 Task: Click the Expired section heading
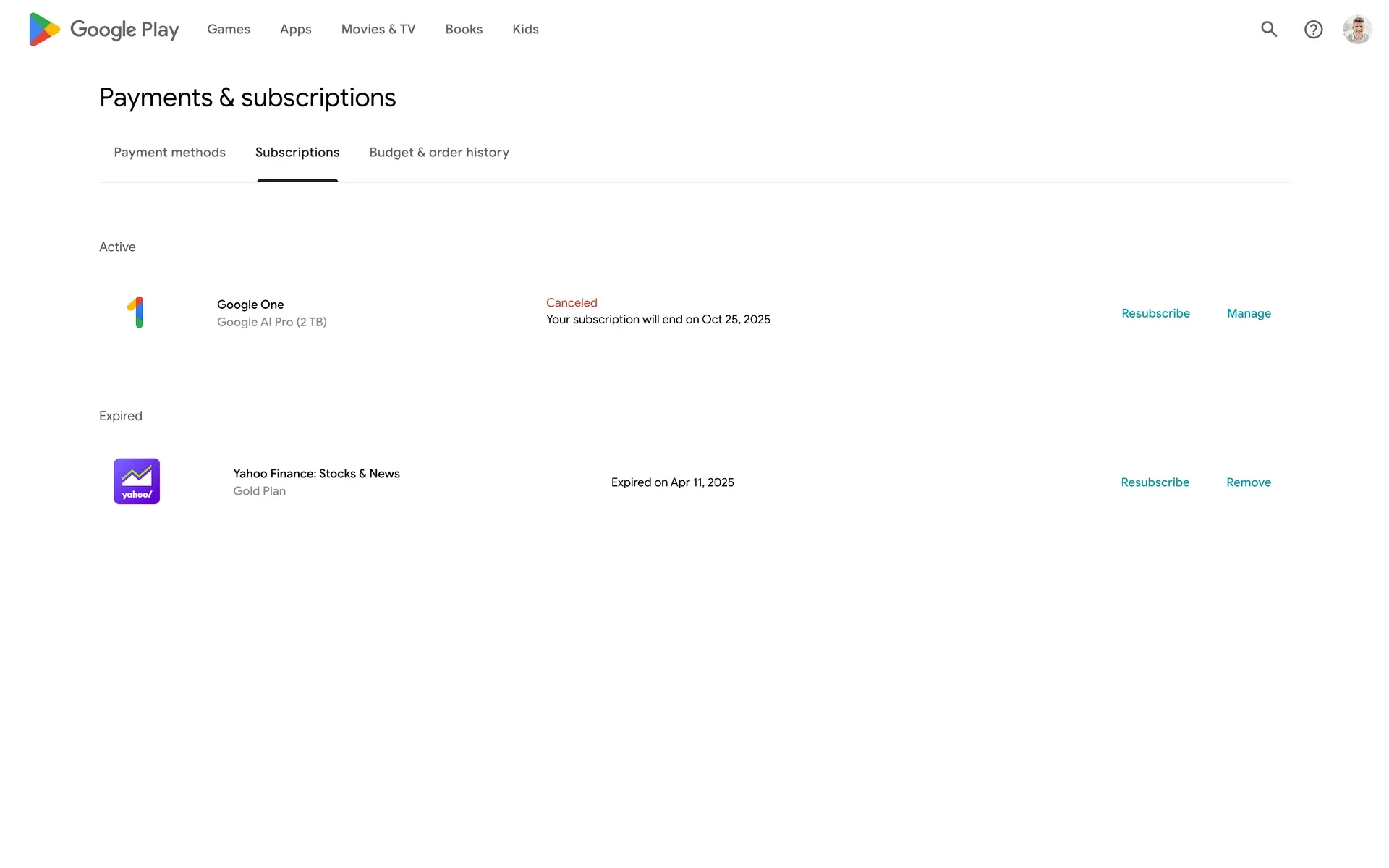click(x=120, y=416)
